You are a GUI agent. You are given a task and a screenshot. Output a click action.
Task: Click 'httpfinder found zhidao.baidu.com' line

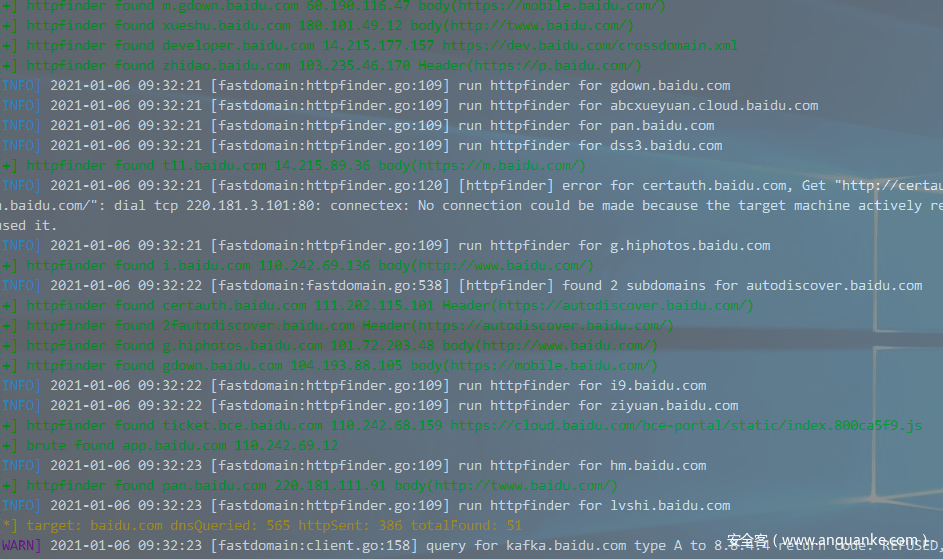(321, 66)
